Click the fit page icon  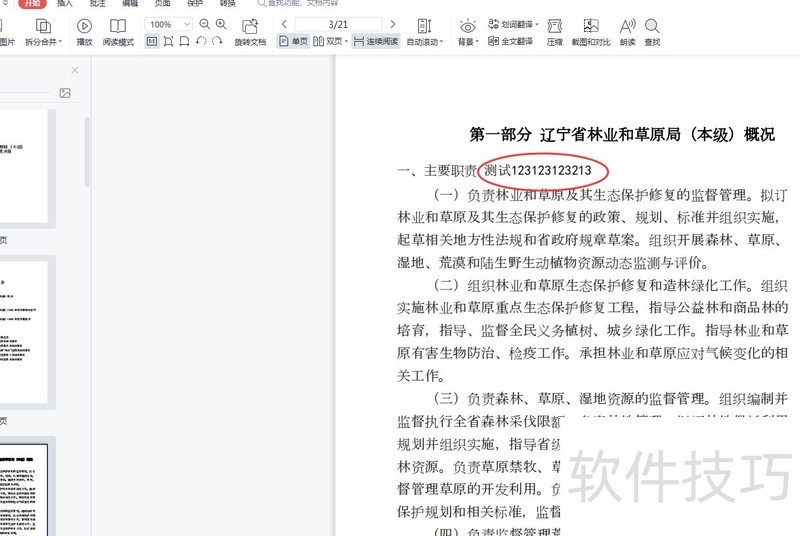(x=168, y=41)
